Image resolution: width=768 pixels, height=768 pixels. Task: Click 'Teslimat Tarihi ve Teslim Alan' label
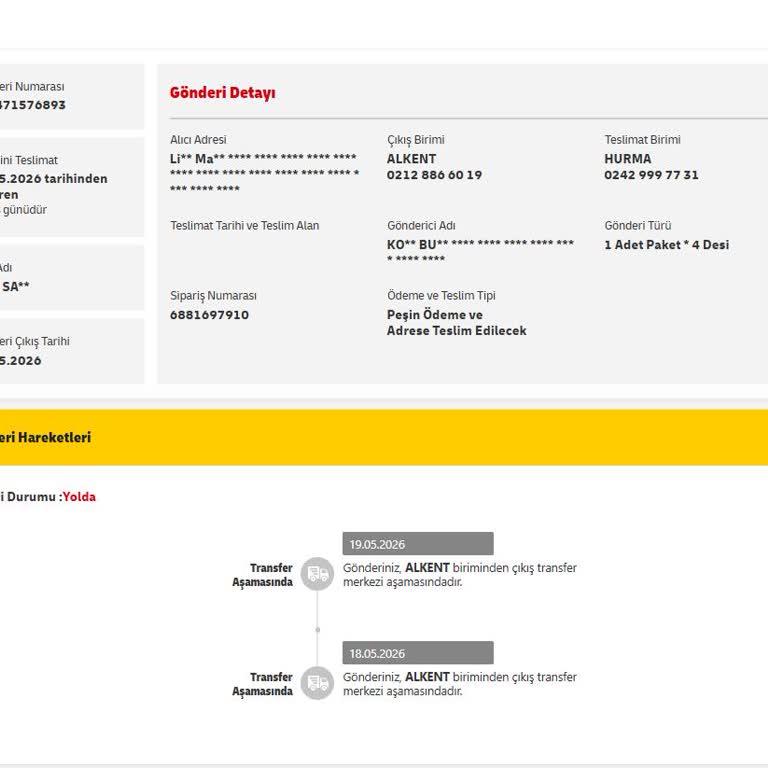pyautogui.click(x=244, y=225)
